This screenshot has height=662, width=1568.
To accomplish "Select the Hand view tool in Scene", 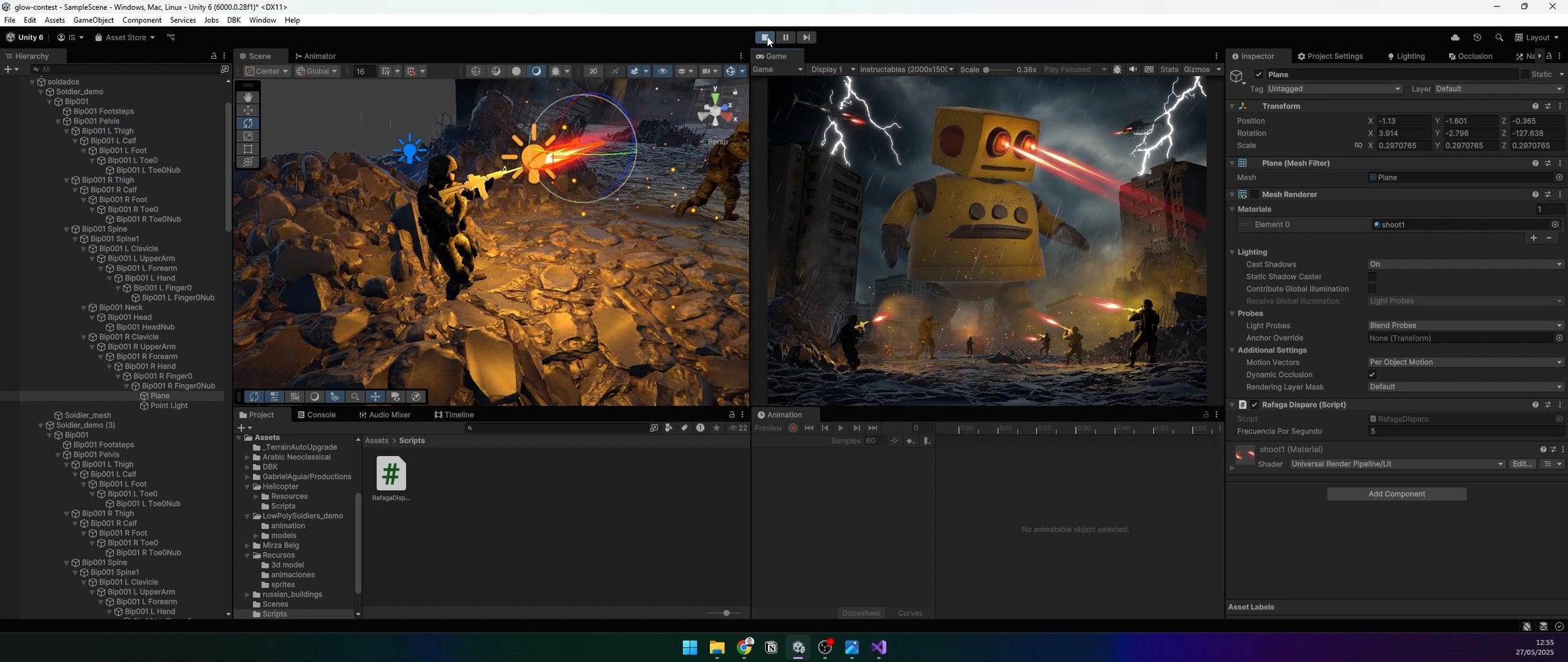I will click(x=248, y=97).
